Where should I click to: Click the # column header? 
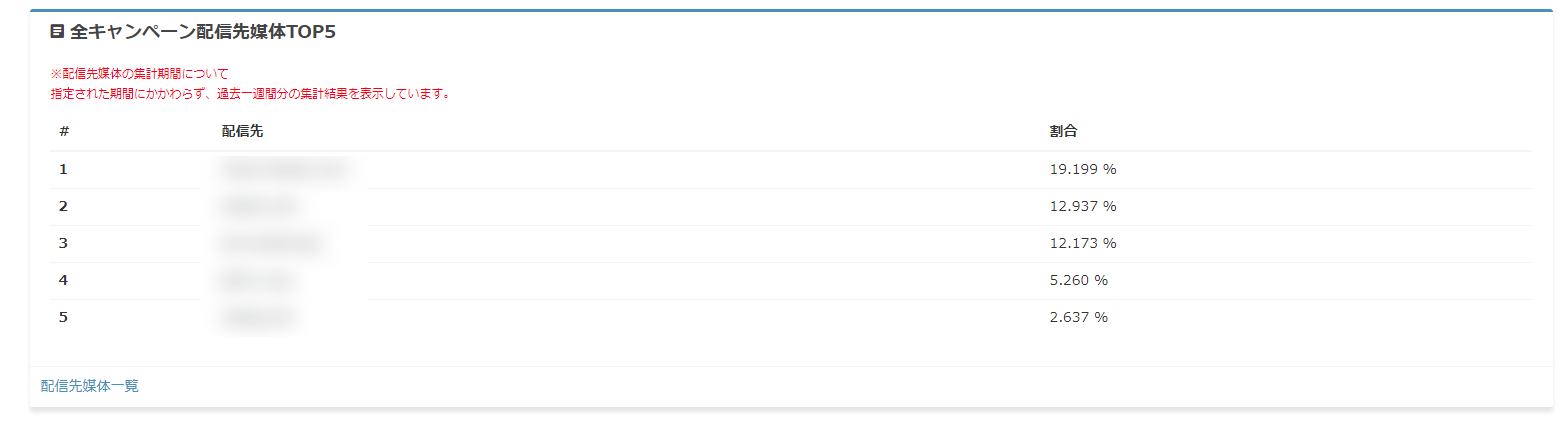click(x=64, y=132)
